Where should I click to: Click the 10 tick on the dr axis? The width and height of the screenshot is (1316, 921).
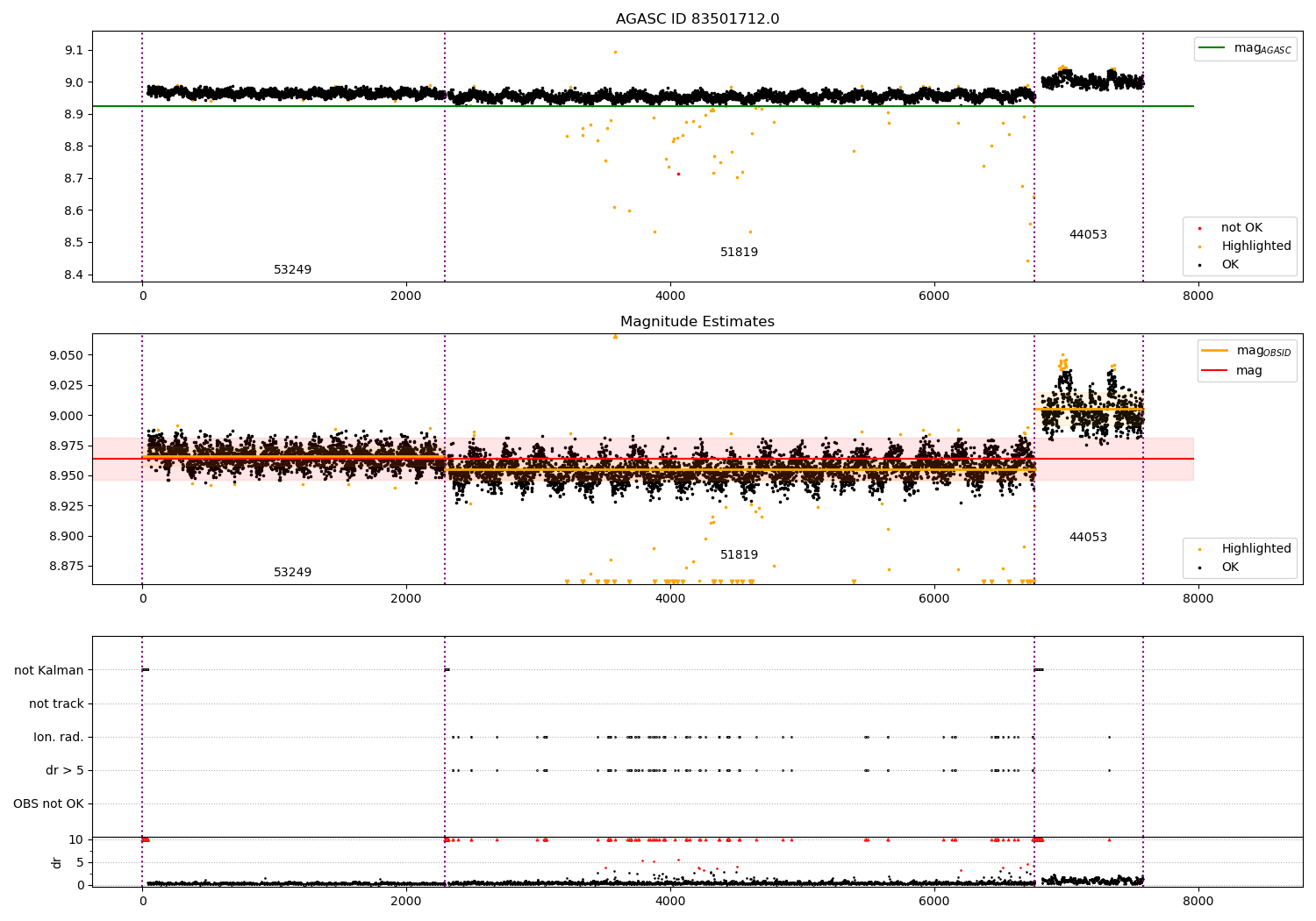76,839
